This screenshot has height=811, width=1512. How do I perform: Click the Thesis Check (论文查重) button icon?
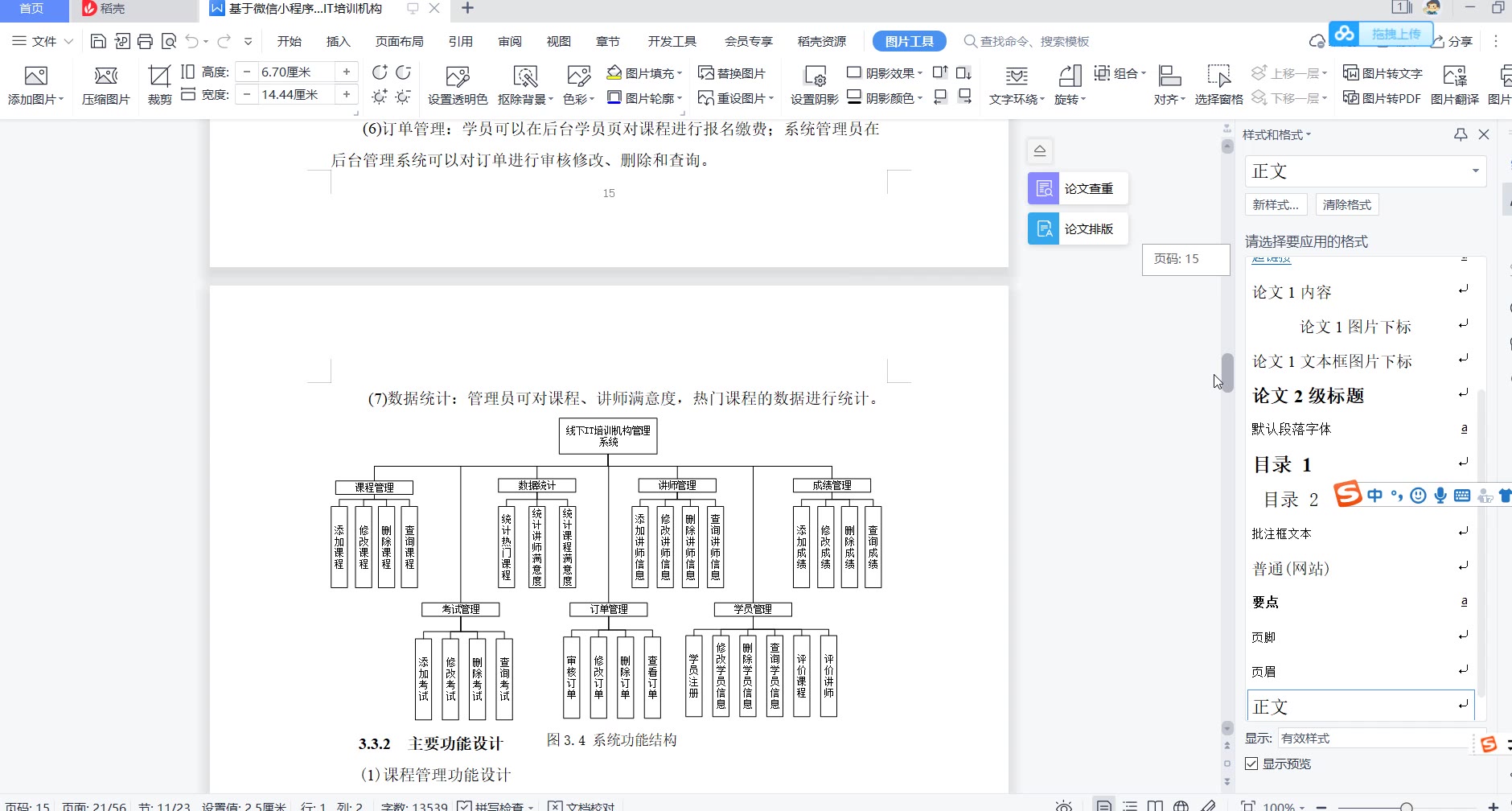(1044, 188)
